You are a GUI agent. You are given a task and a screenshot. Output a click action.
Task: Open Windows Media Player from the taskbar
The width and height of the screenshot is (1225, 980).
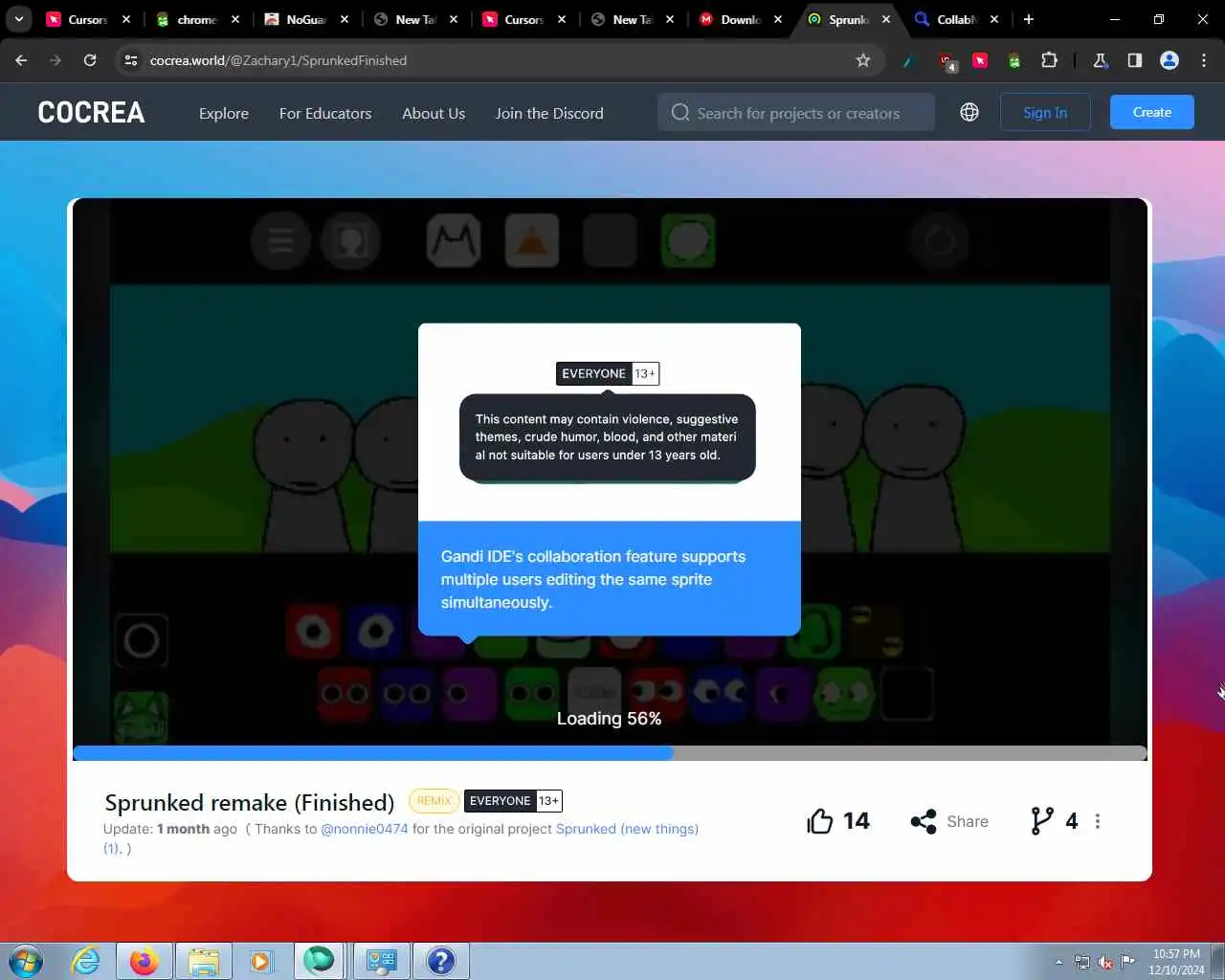pos(261,961)
